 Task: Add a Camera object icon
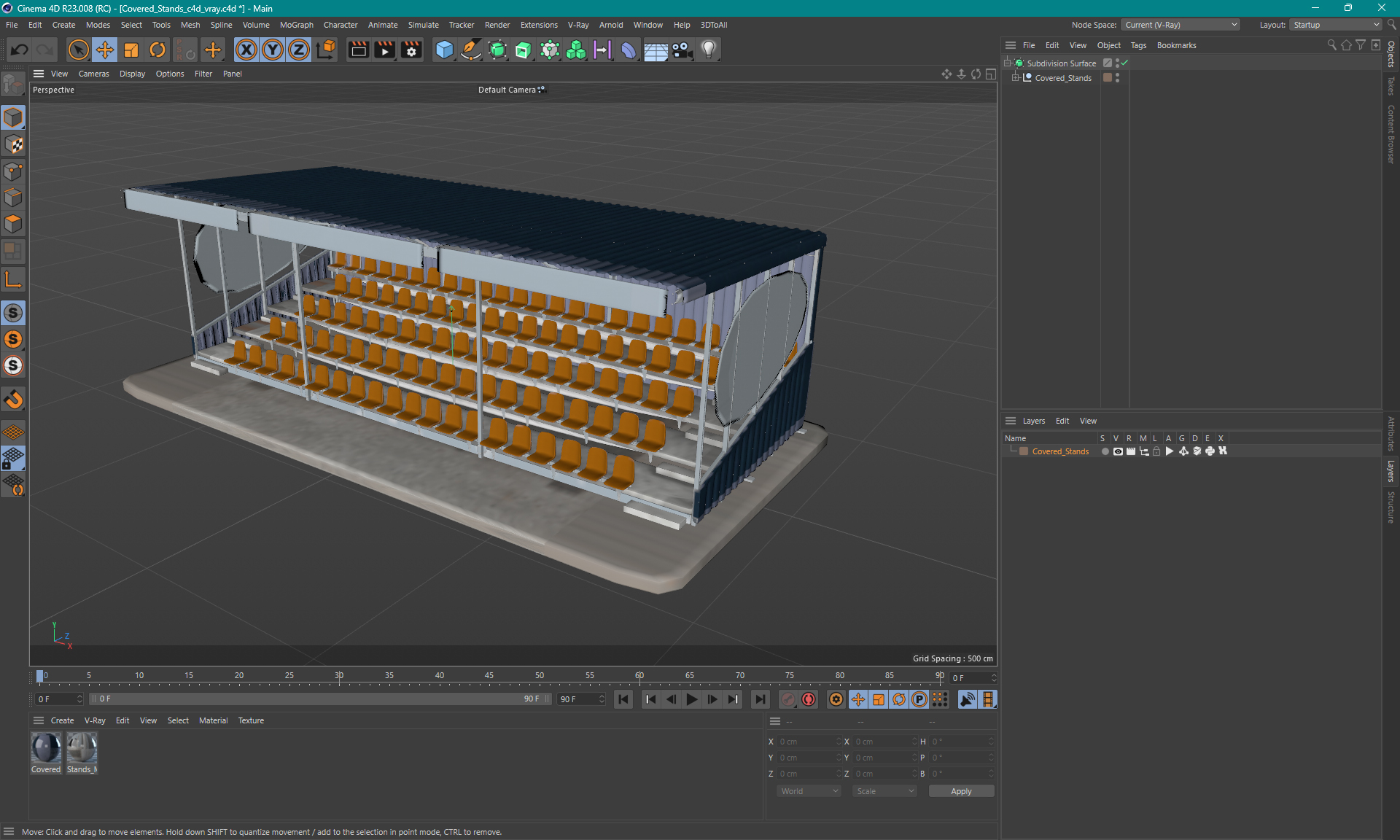click(682, 50)
